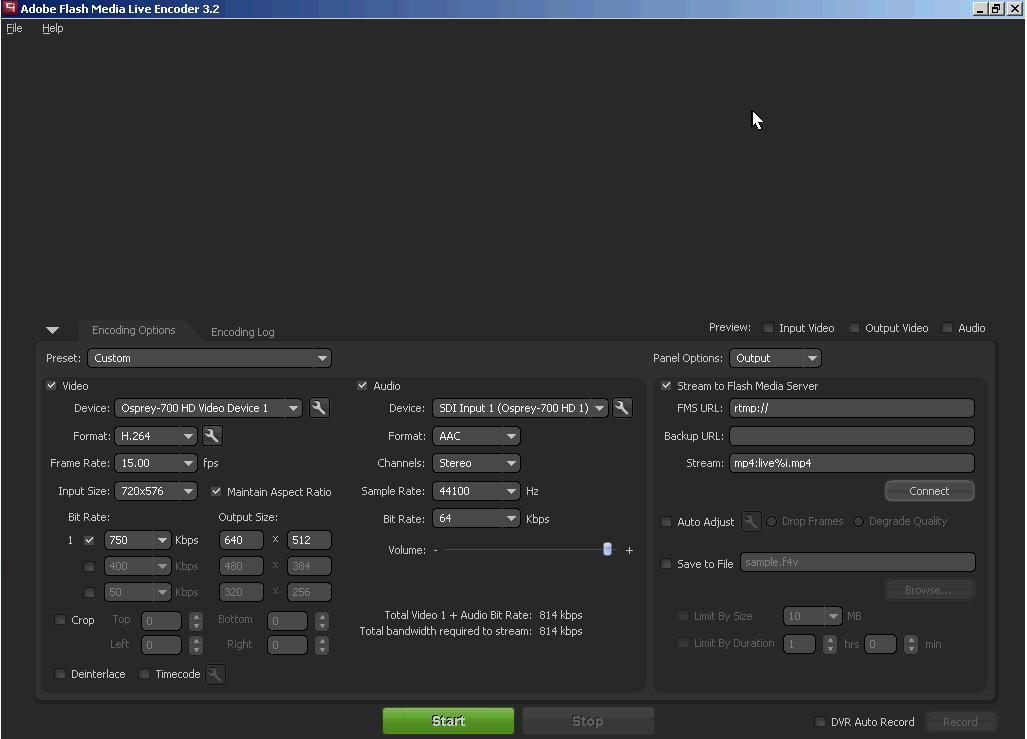Open the Preset dropdown

coord(209,358)
